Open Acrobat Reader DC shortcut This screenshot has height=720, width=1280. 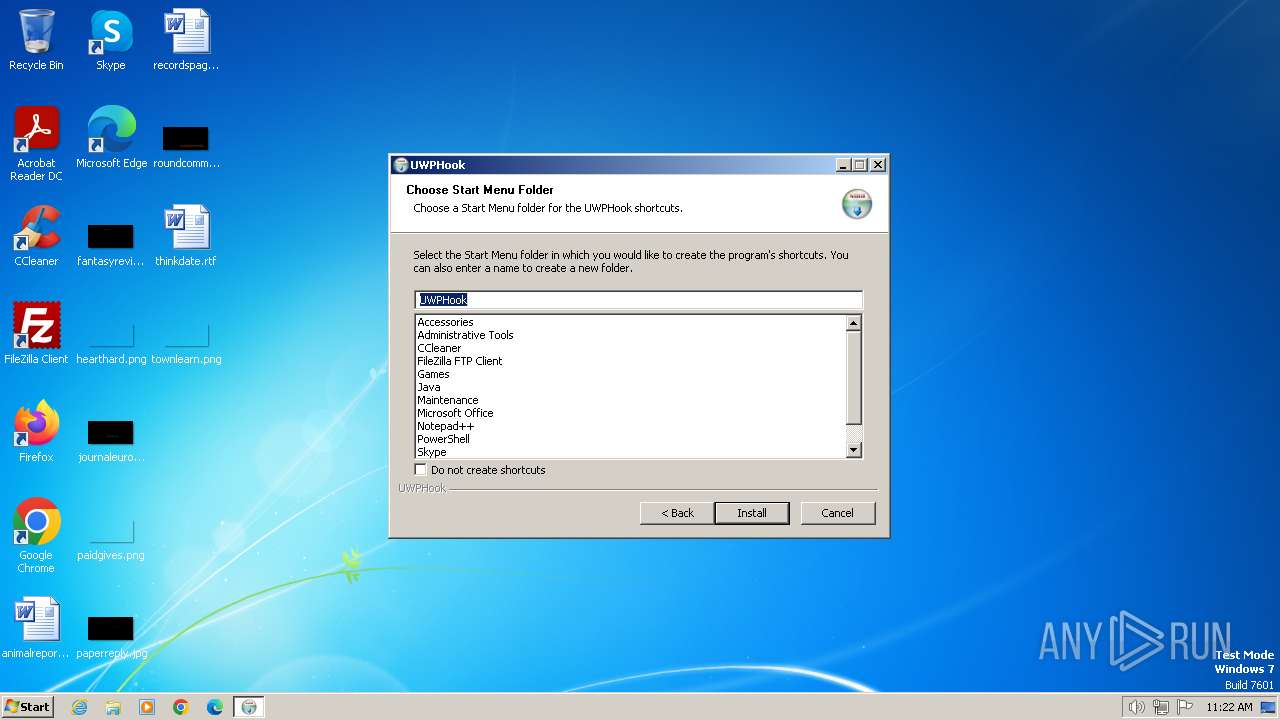36,144
